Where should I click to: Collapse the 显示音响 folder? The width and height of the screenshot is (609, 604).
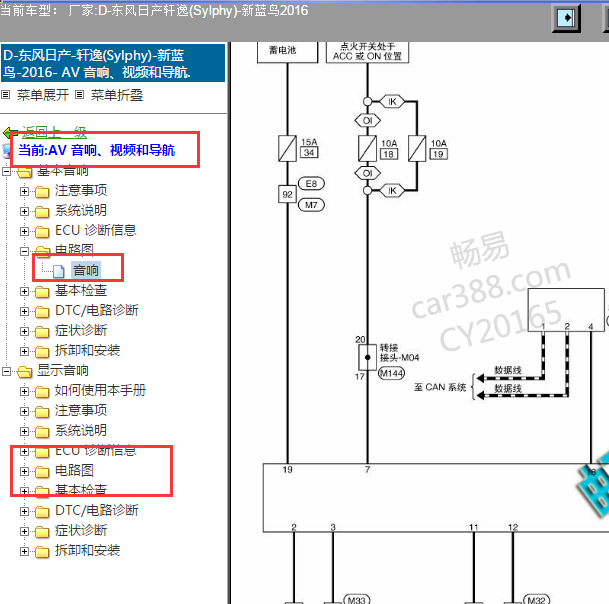[6, 371]
